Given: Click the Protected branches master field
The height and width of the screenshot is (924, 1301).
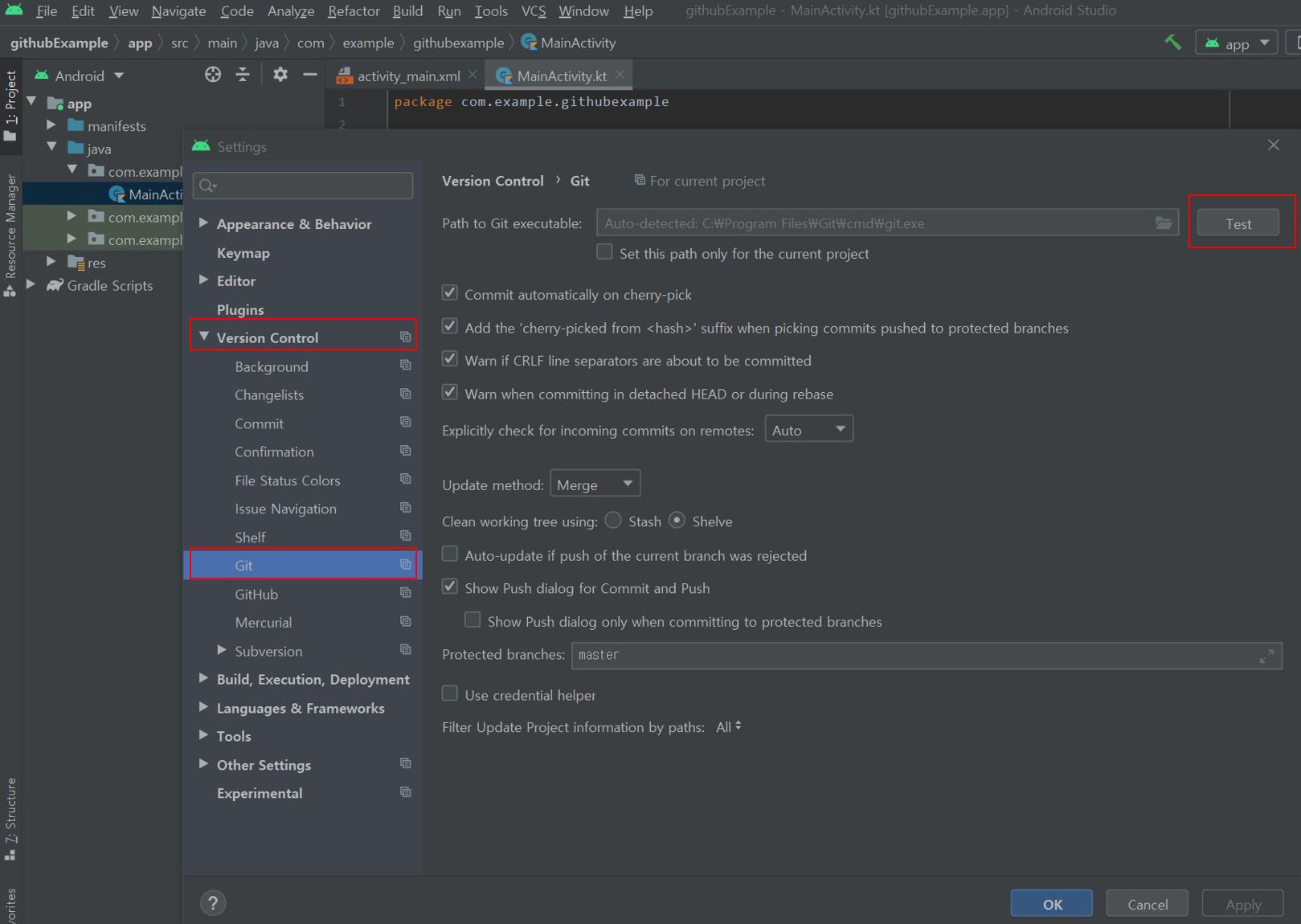Looking at the screenshot, I should click(x=927, y=656).
